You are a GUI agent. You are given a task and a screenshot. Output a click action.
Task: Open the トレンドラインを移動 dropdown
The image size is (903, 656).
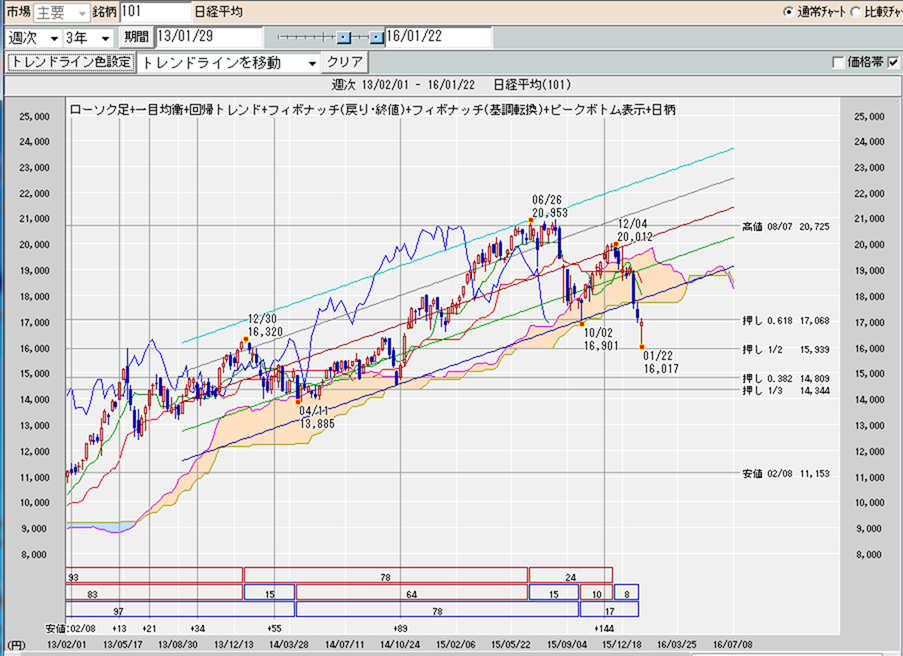tap(228, 63)
